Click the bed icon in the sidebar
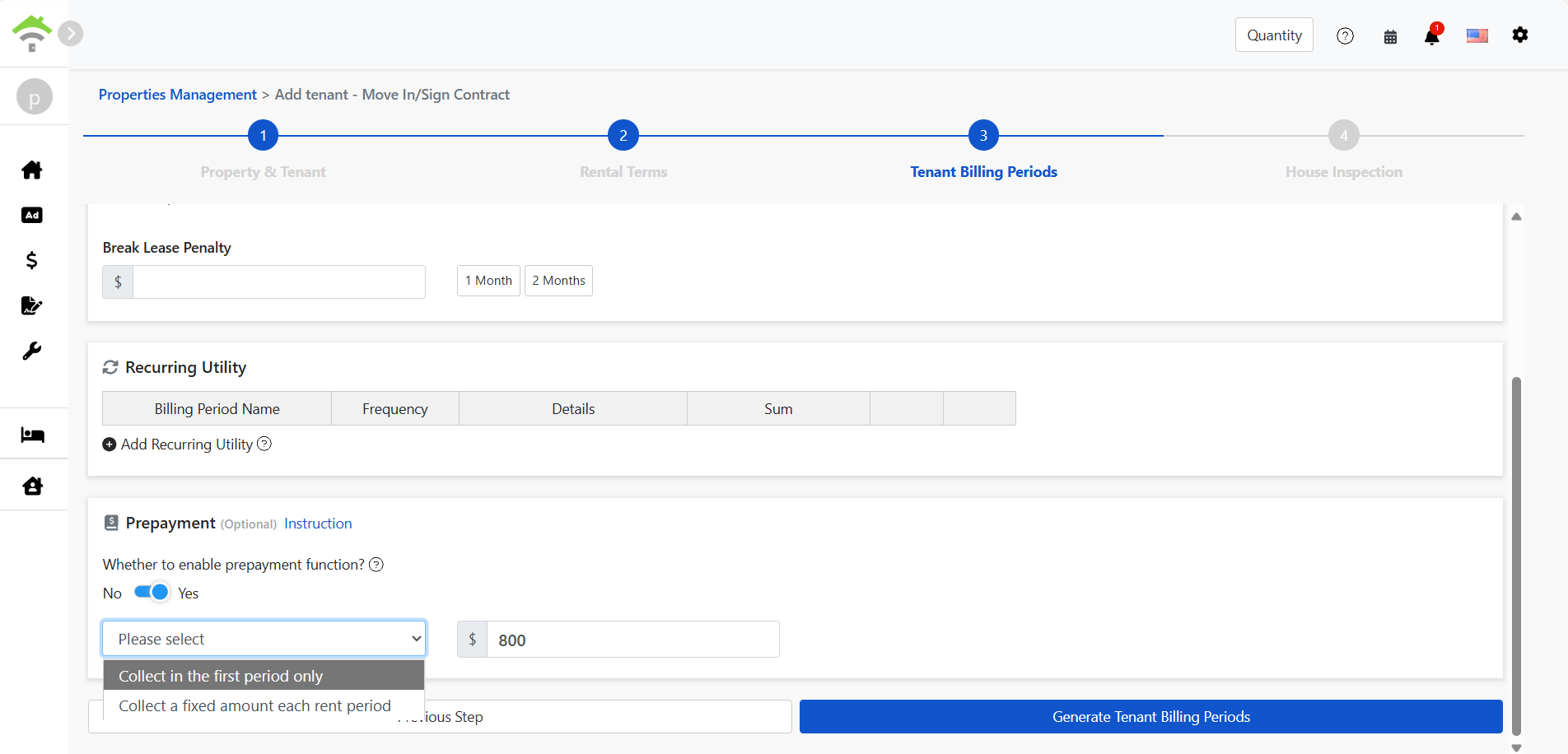This screenshot has height=754, width=1568. click(32, 435)
